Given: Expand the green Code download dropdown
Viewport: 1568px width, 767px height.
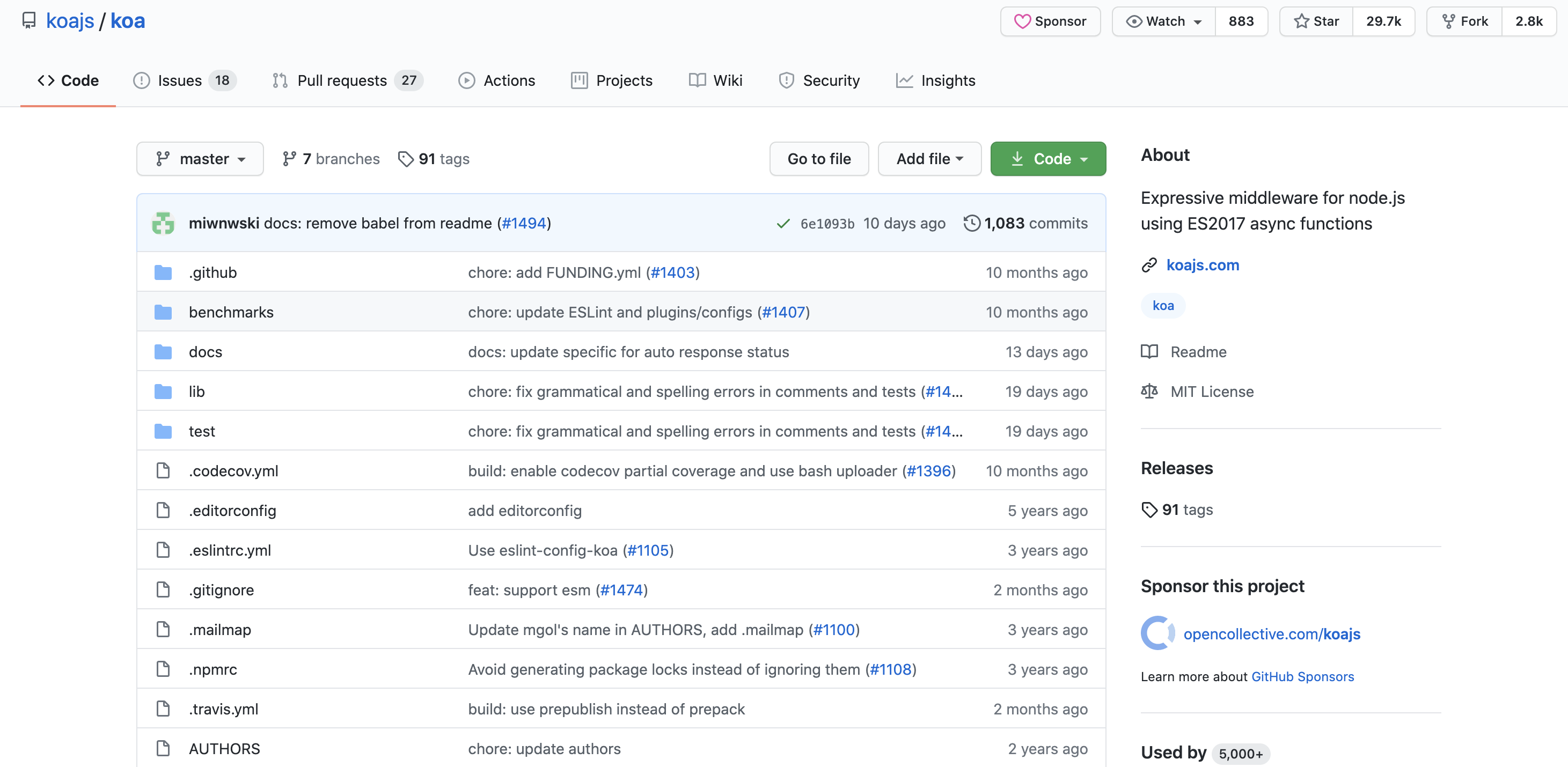Looking at the screenshot, I should pyautogui.click(x=1047, y=159).
